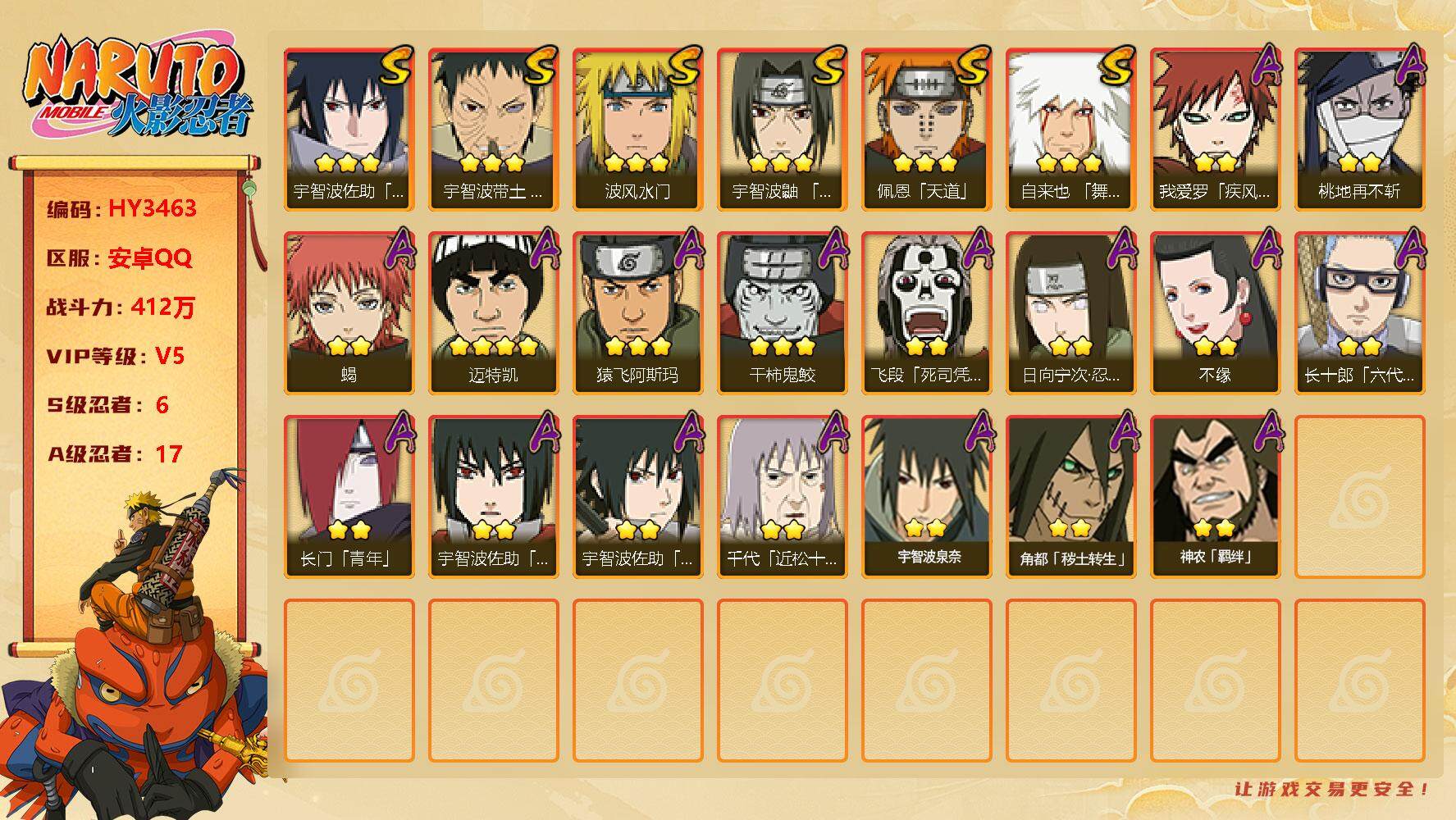Click the 桃地再不斩 ninja portrait
The image size is (1456, 820).
point(1359,130)
